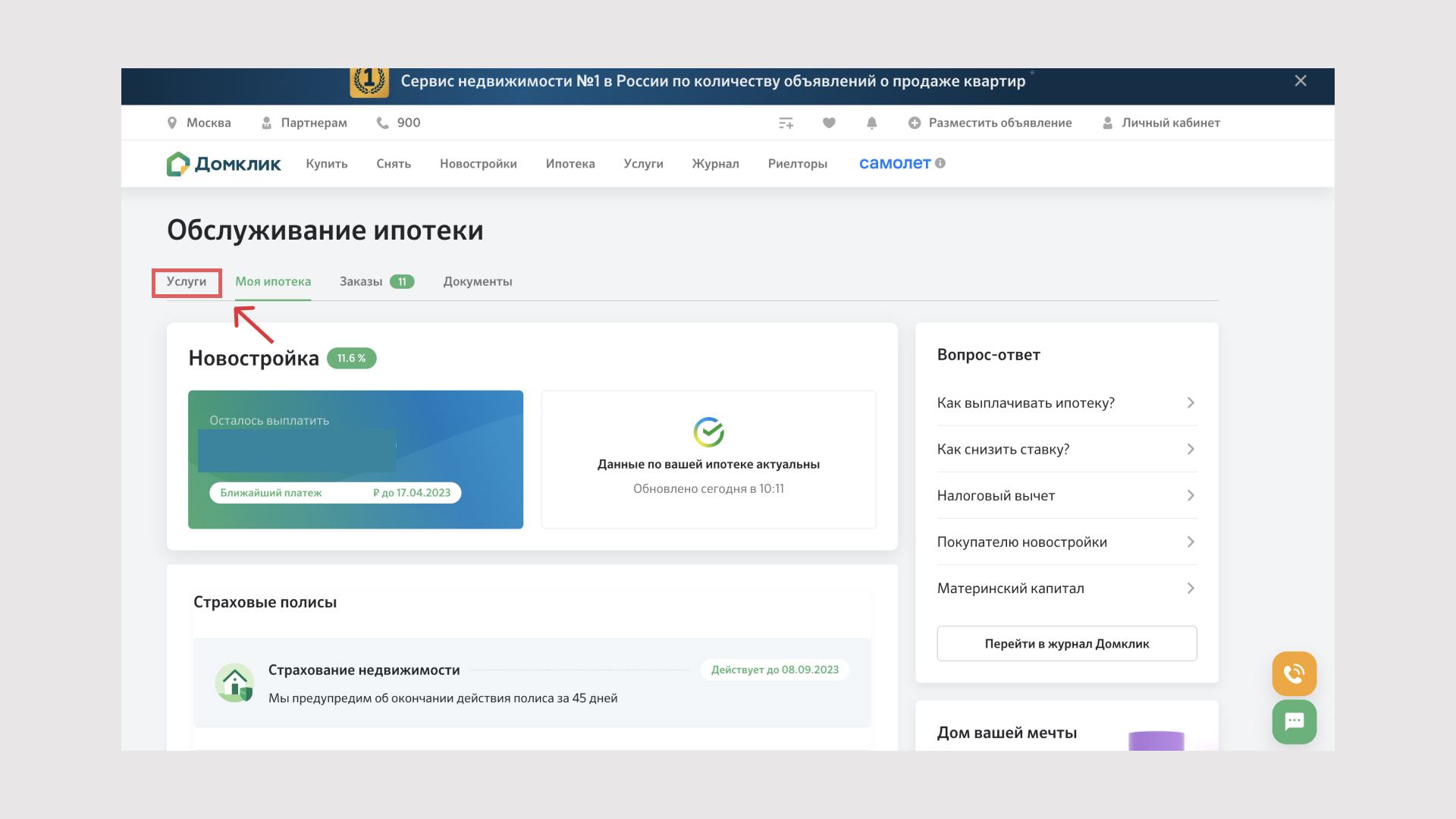Click the Личный кабинет user icon
The image size is (1456, 819).
point(1108,123)
